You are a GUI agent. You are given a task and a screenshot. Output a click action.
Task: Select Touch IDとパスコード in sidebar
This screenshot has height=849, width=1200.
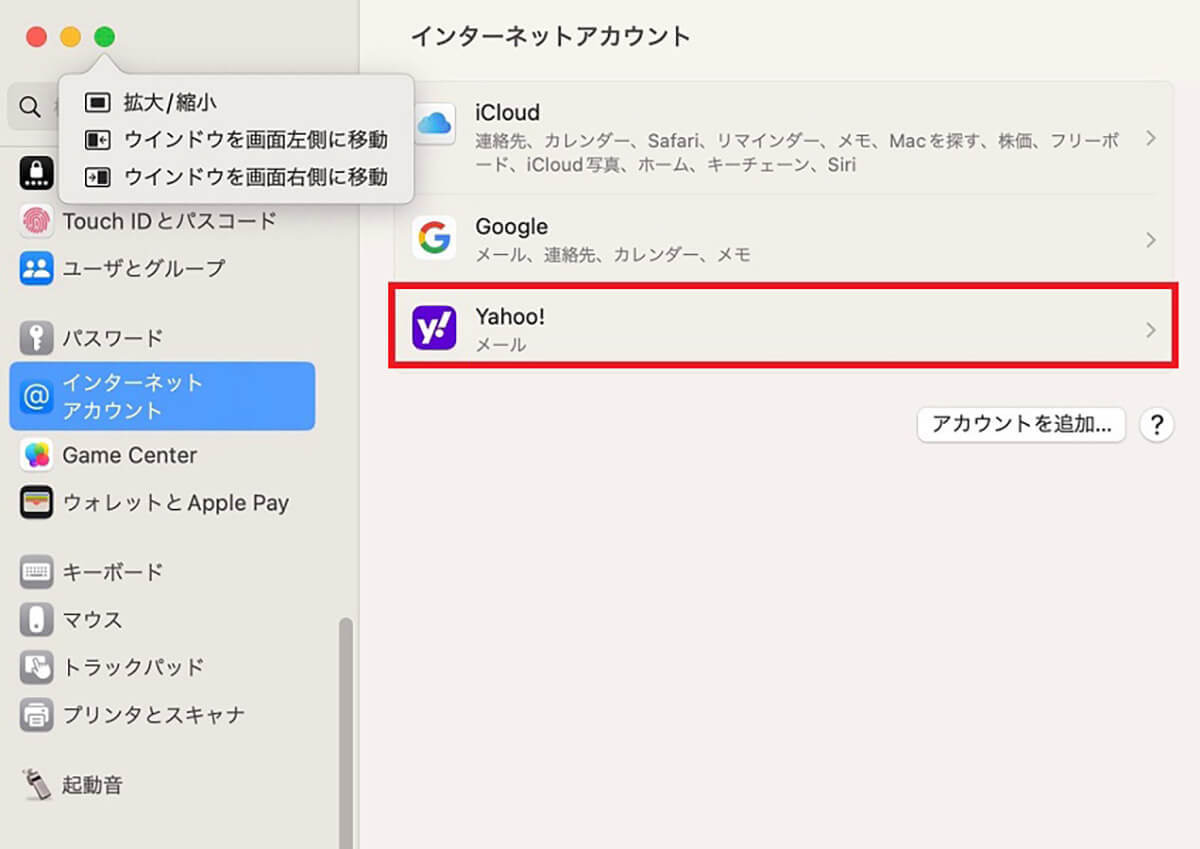tap(162, 221)
